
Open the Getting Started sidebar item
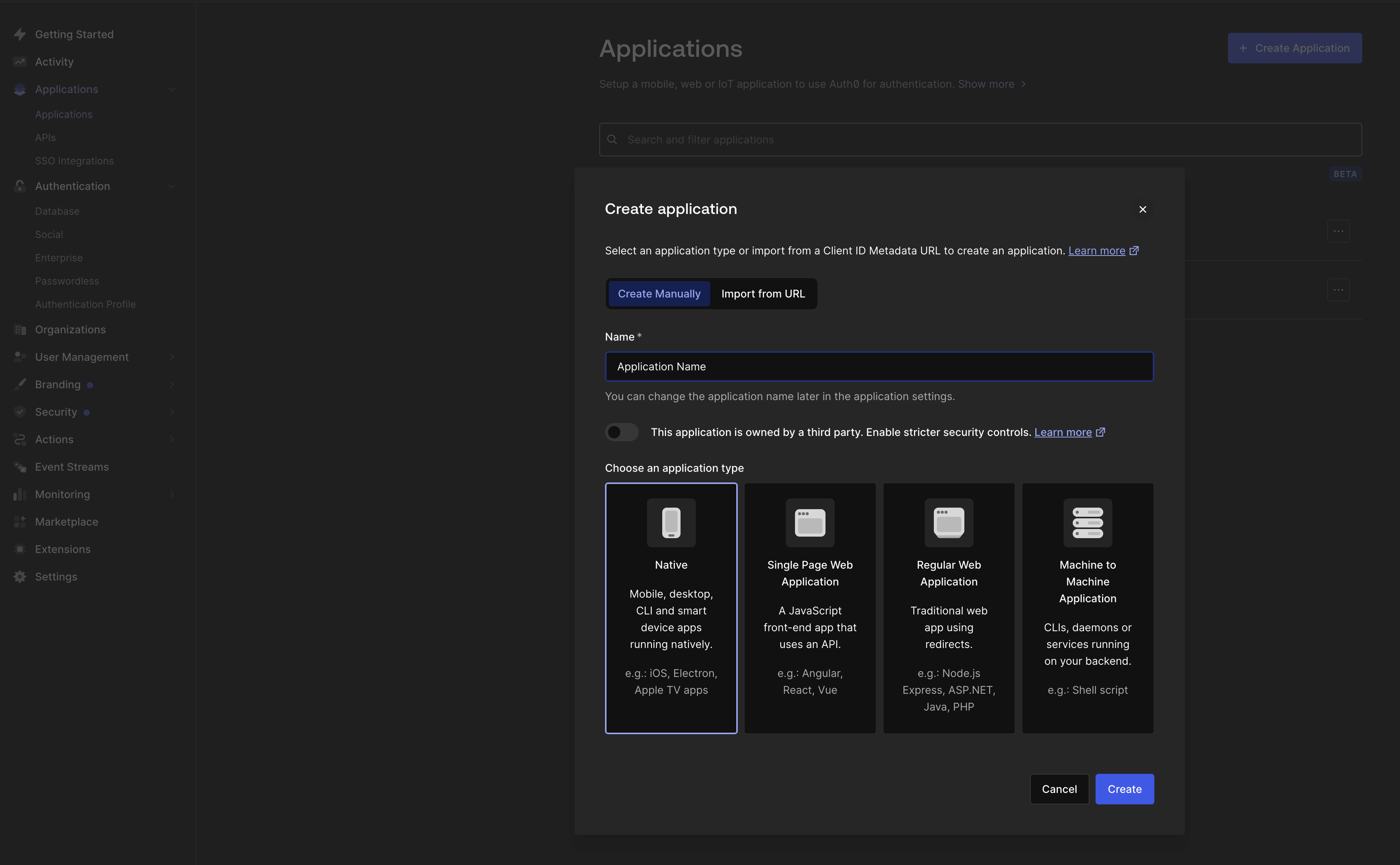pos(74,34)
